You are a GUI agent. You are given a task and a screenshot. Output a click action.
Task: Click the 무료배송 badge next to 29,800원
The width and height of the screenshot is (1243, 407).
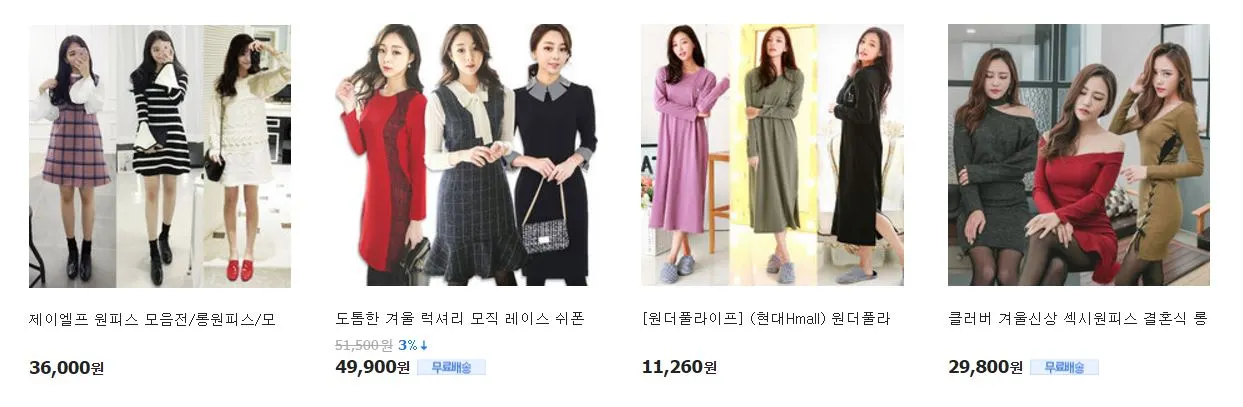point(1064,367)
